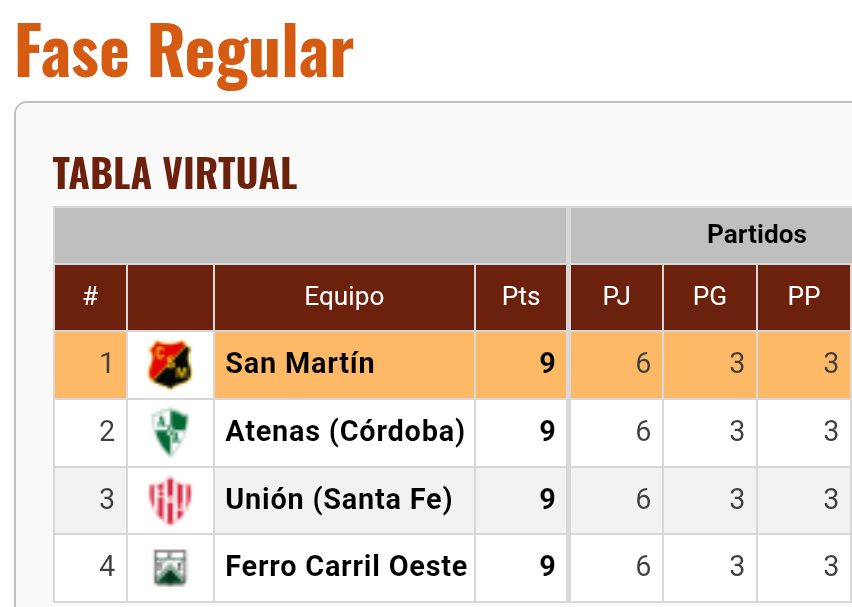Open the Atenas (Córdoba) team link

click(x=345, y=431)
